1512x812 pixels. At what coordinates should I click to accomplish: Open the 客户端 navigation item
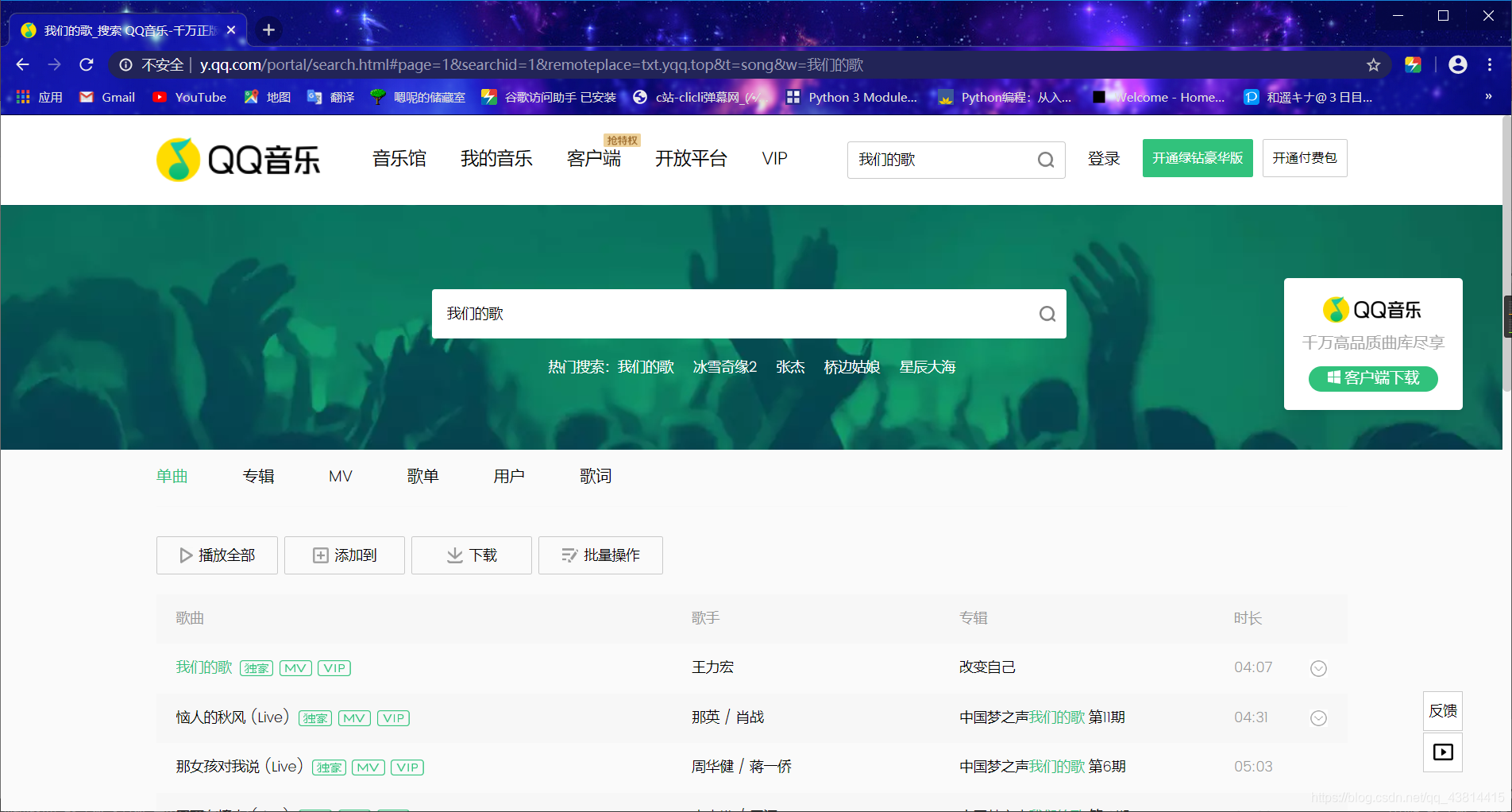tap(594, 159)
